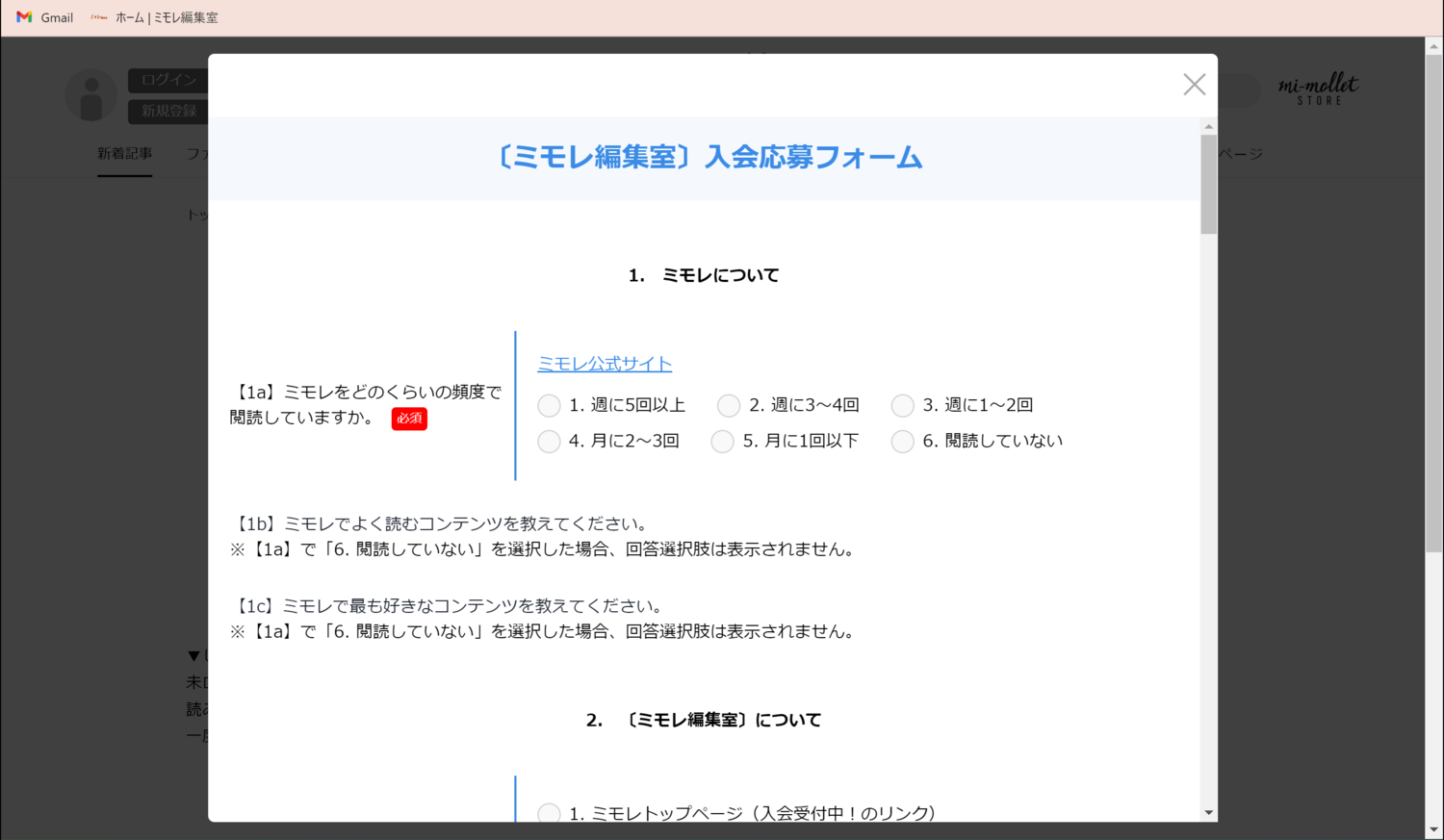Click the 【1c】 最も好きなコンテンツ question text

click(x=449, y=606)
